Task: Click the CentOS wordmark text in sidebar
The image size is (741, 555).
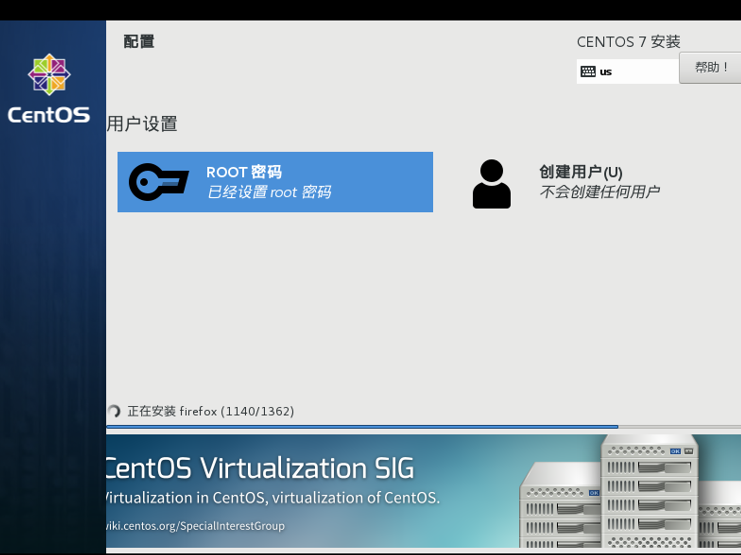Action: tap(49, 115)
